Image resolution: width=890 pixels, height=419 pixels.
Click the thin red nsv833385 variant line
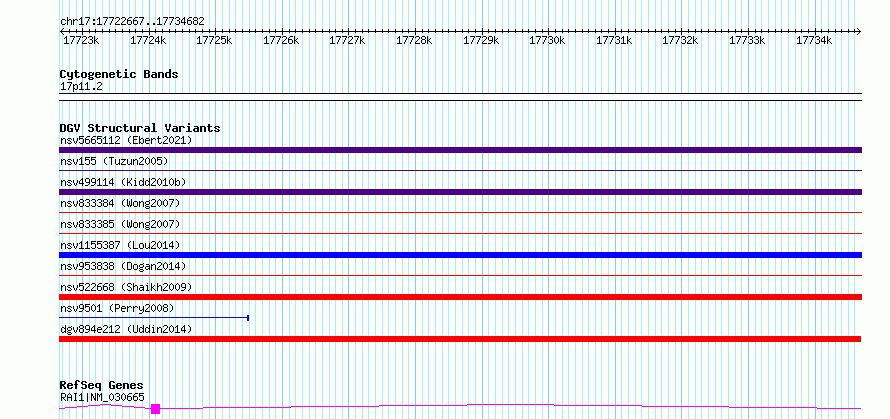click(460, 233)
